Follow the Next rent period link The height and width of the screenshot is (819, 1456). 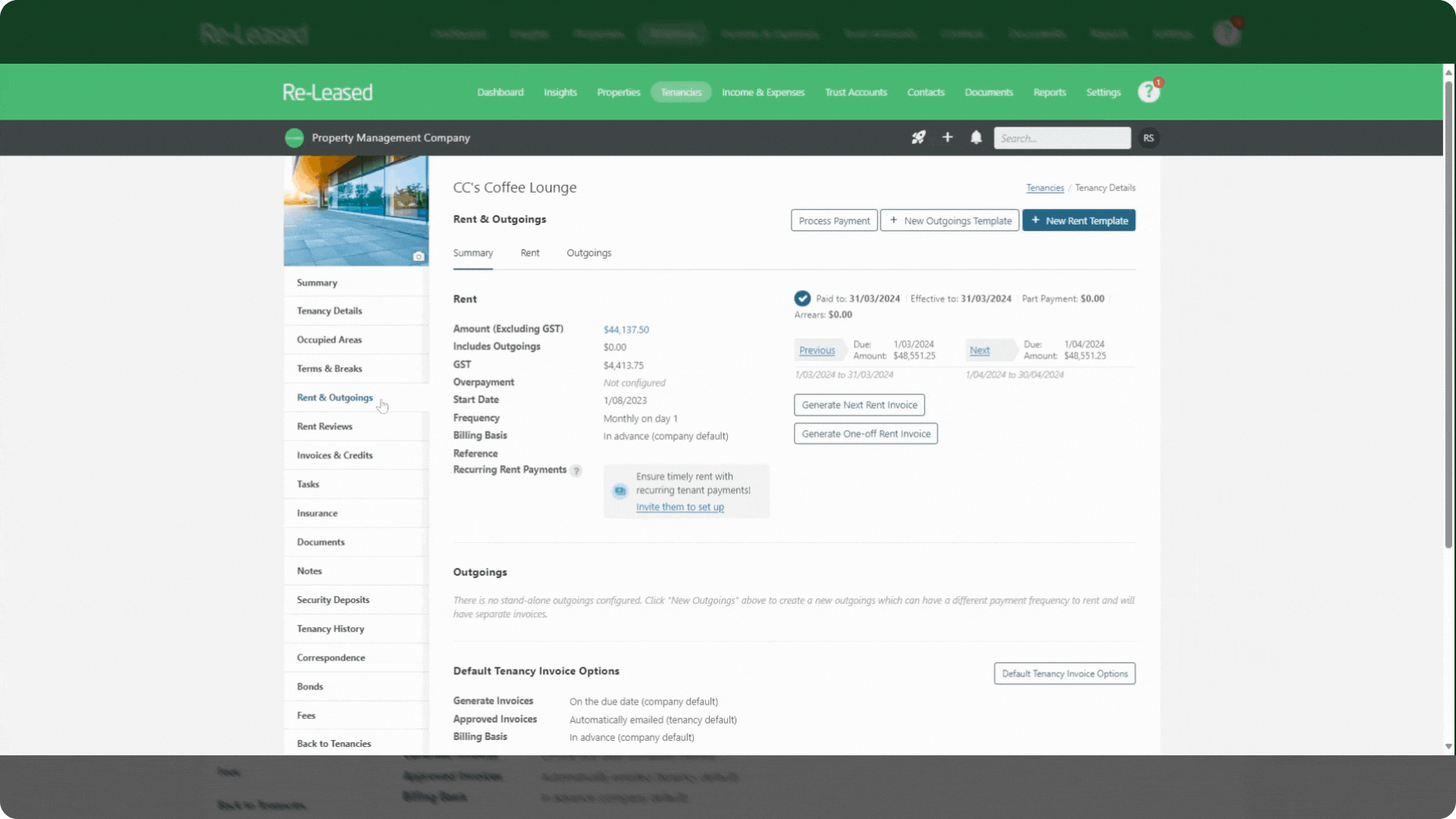coord(980,350)
